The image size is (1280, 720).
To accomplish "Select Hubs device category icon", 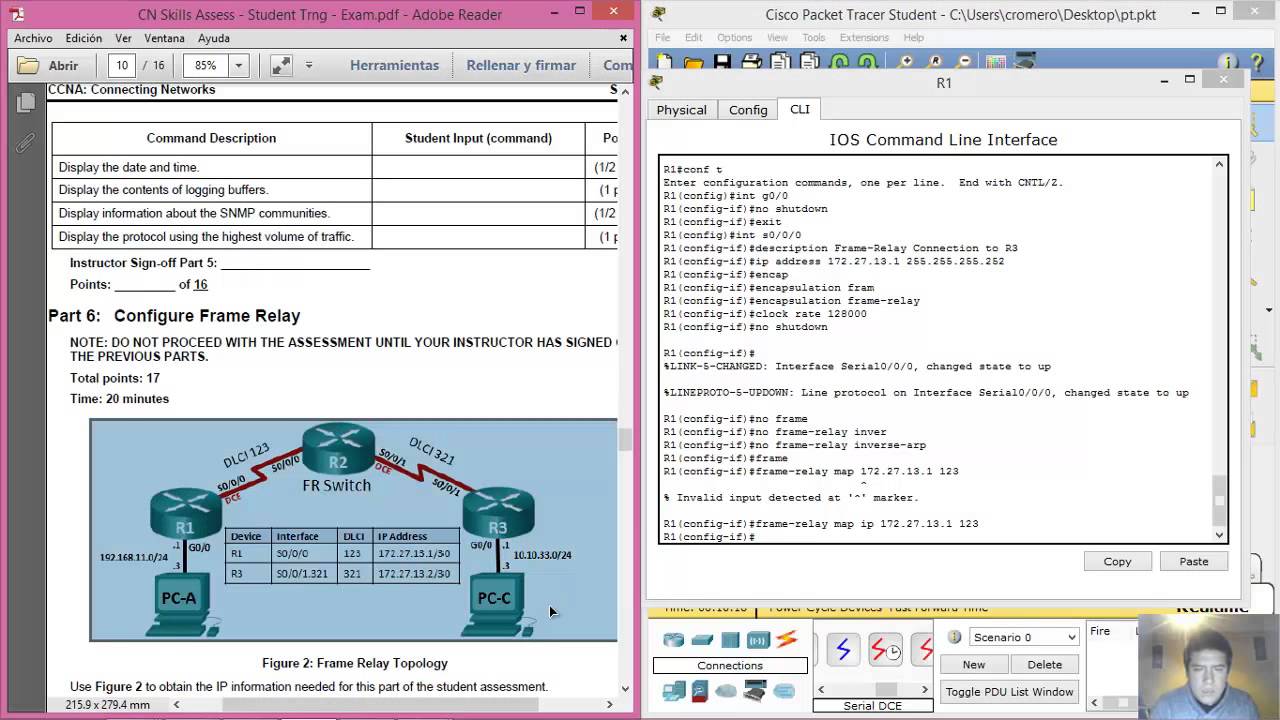I will point(730,640).
